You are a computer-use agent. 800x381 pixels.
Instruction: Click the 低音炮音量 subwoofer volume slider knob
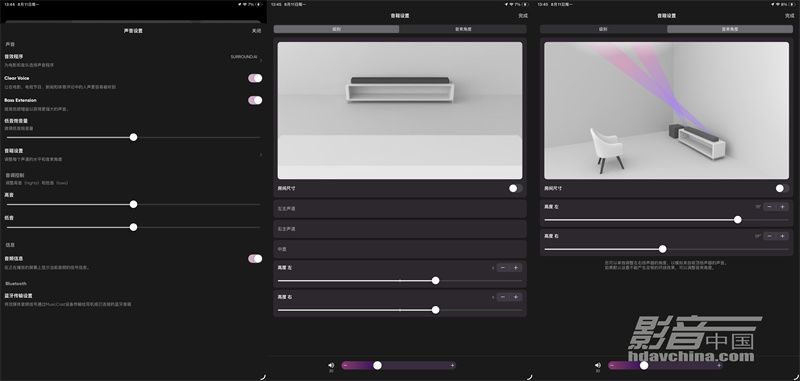133,137
